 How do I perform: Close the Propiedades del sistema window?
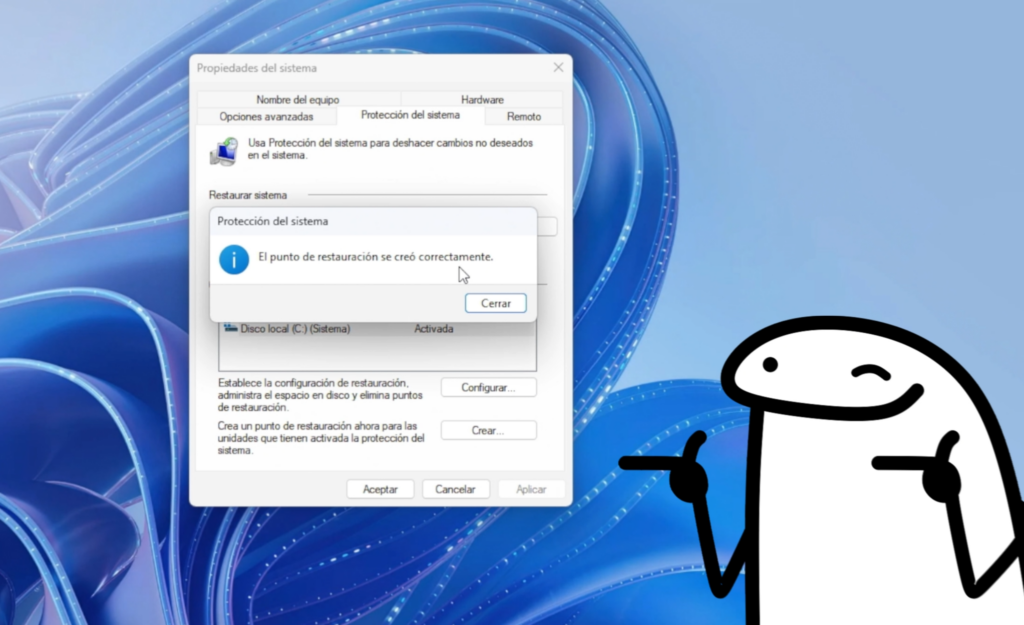point(558,67)
